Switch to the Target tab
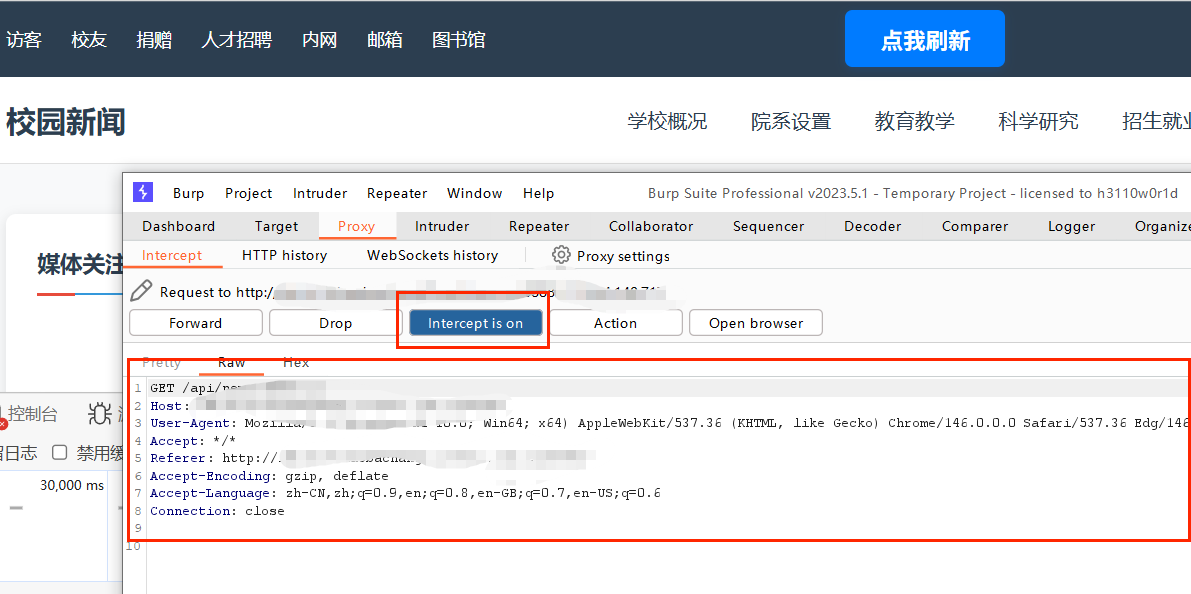This screenshot has height=594, width=1191. click(276, 226)
